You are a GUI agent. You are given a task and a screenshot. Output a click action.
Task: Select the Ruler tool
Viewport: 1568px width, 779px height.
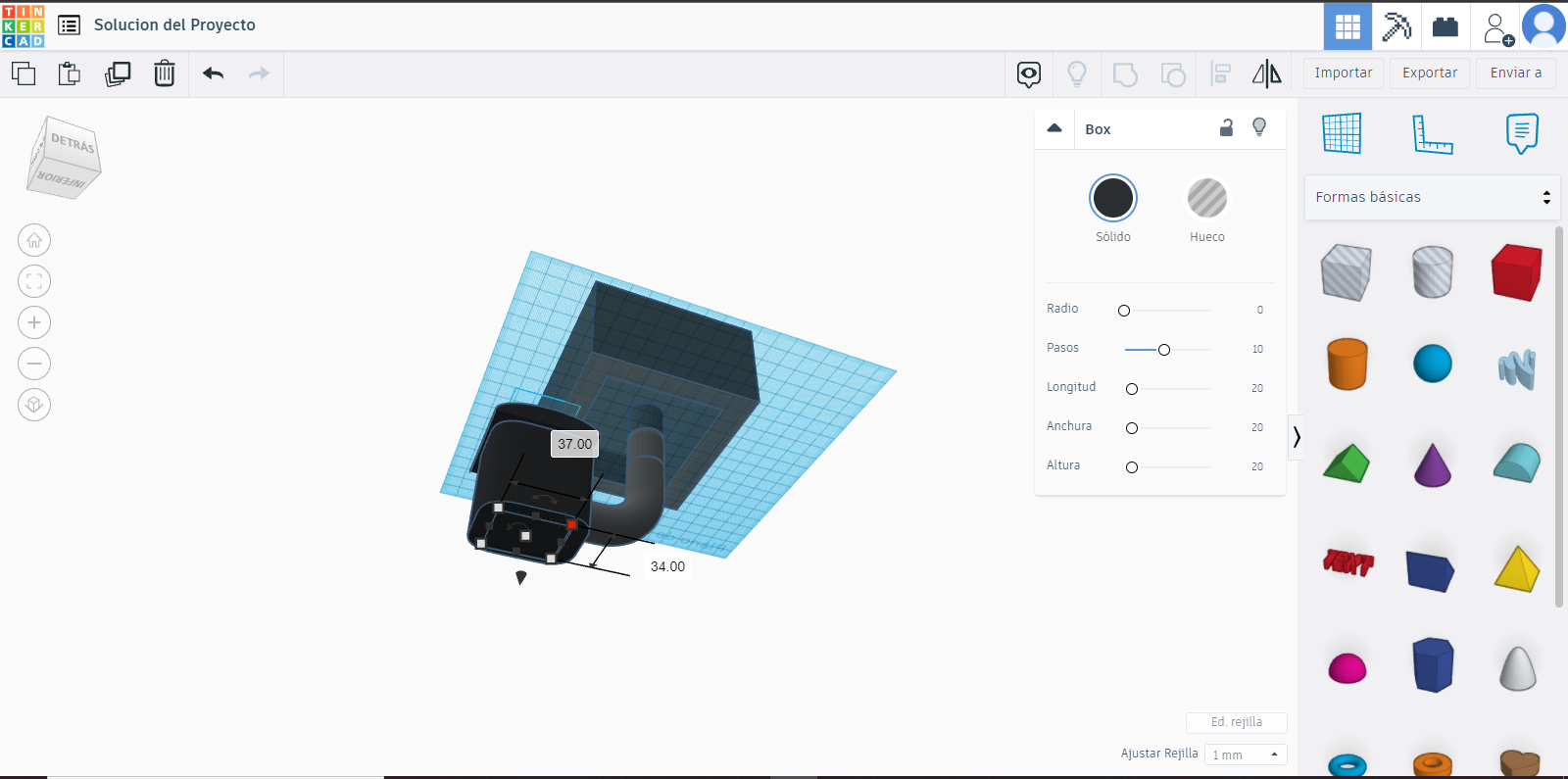tap(1432, 134)
